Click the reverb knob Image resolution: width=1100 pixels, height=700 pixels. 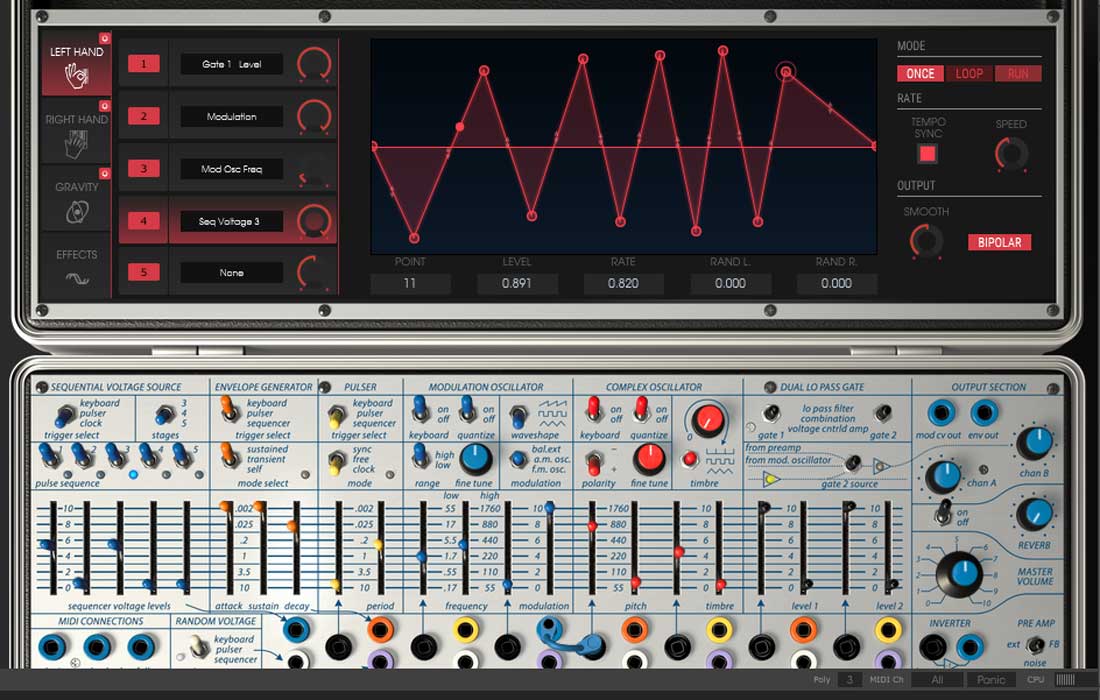click(1034, 514)
